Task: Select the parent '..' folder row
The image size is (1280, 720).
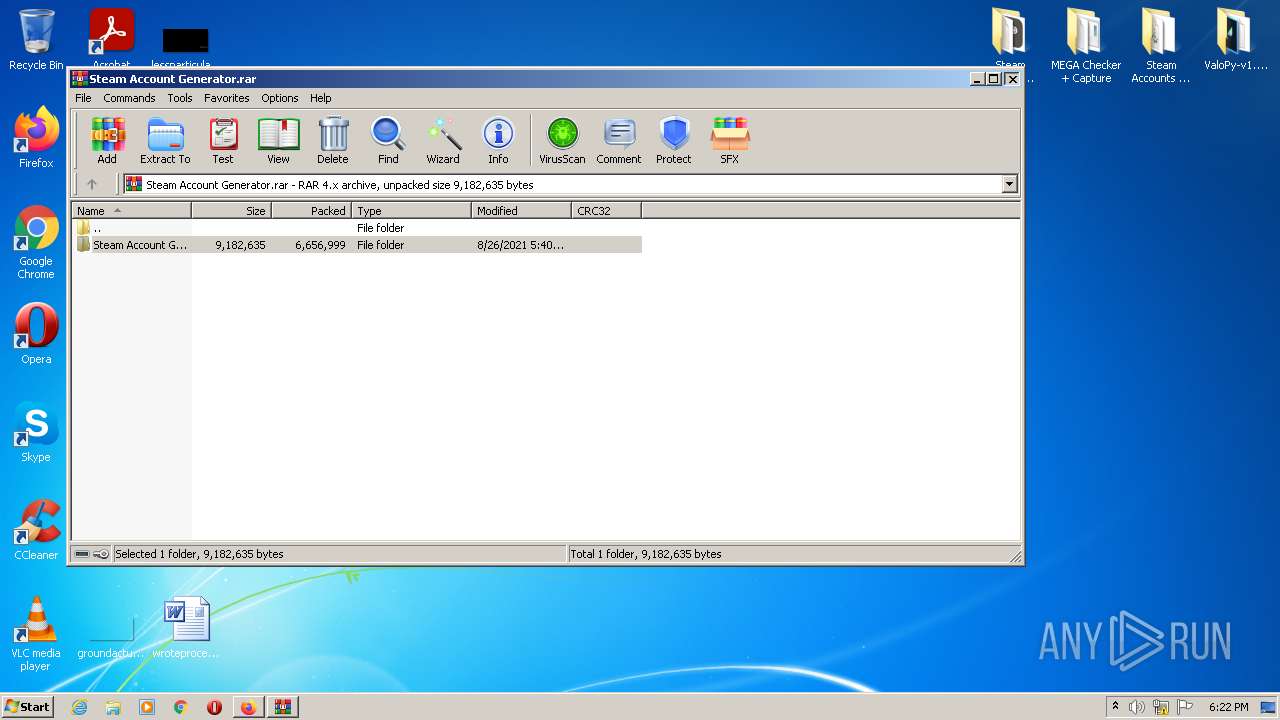Action: click(357, 228)
